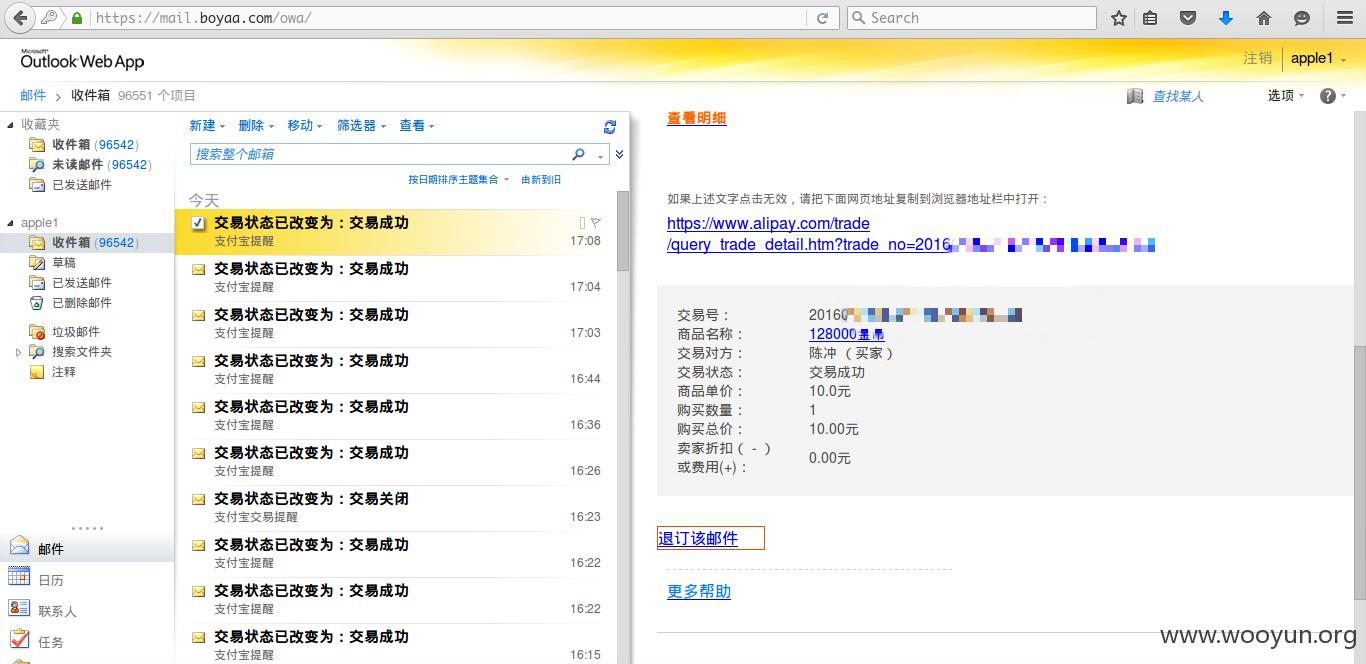Open the 新建 dropdown
Image resolution: width=1366 pixels, height=664 pixels.
(x=208, y=125)
